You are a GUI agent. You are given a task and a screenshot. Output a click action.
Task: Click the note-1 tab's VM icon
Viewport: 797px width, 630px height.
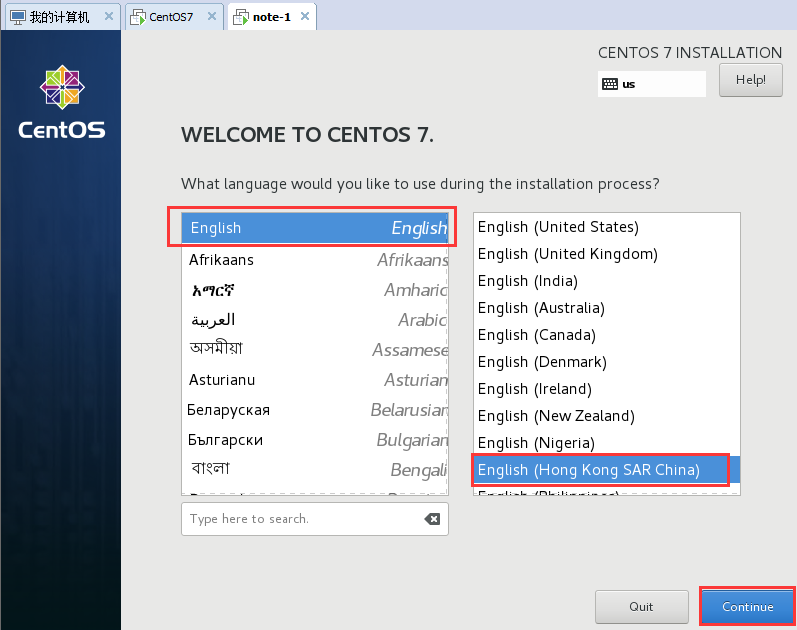[x=240, y=17]
